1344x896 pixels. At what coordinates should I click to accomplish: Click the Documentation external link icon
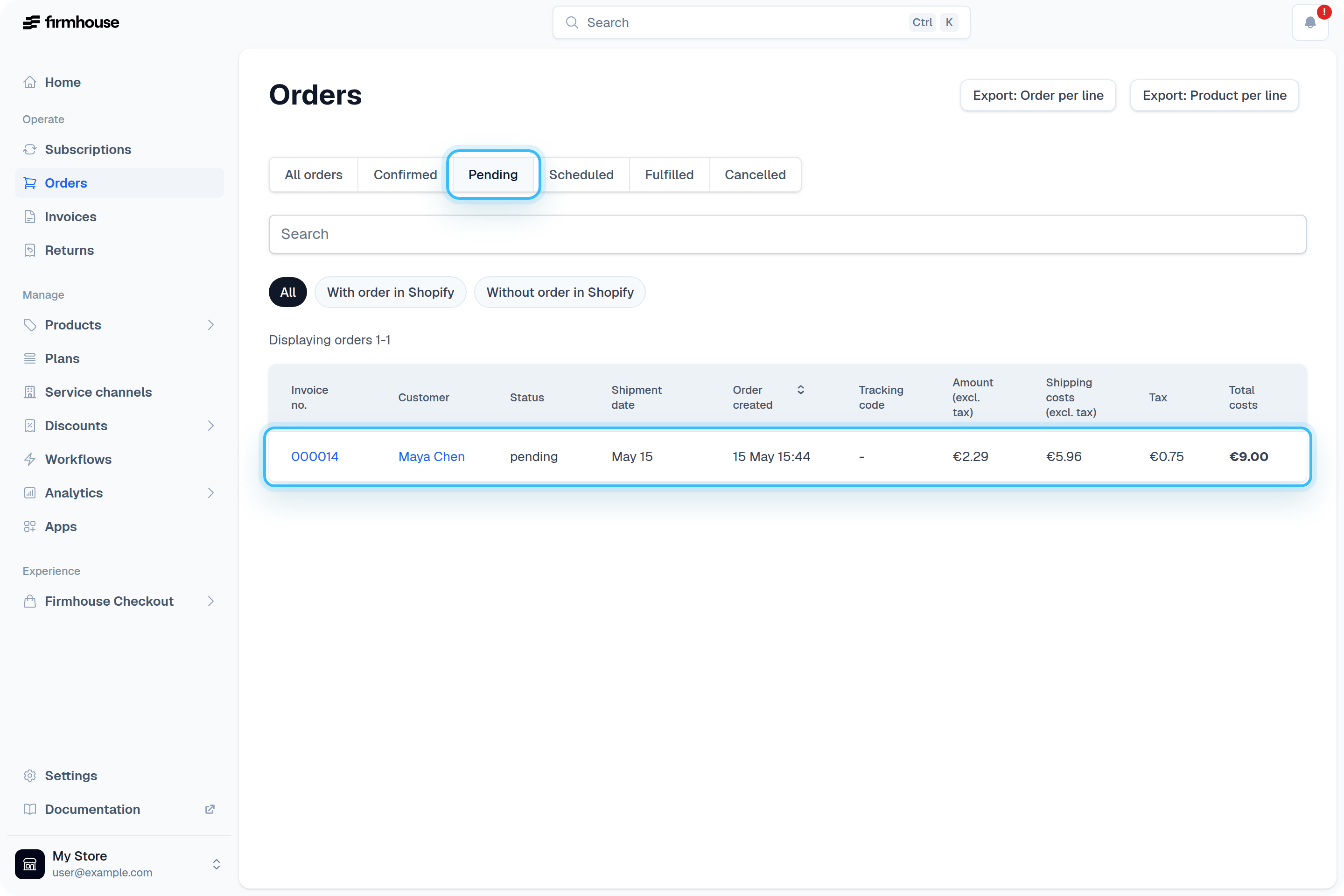[x=210, y=809]
